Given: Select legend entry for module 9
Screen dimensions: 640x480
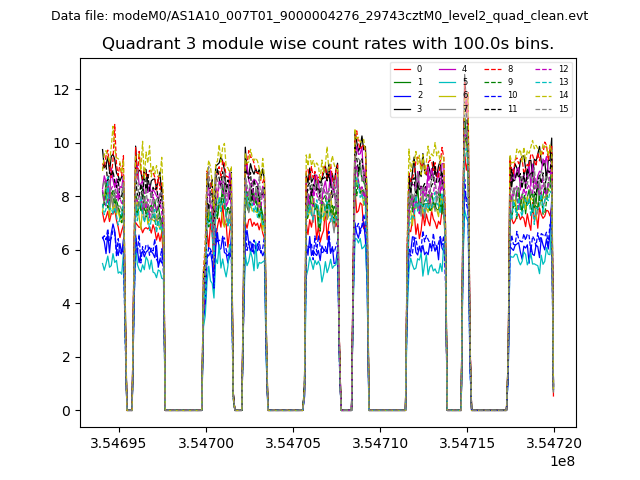Looking at the screenshot, I should click(493, 82).
